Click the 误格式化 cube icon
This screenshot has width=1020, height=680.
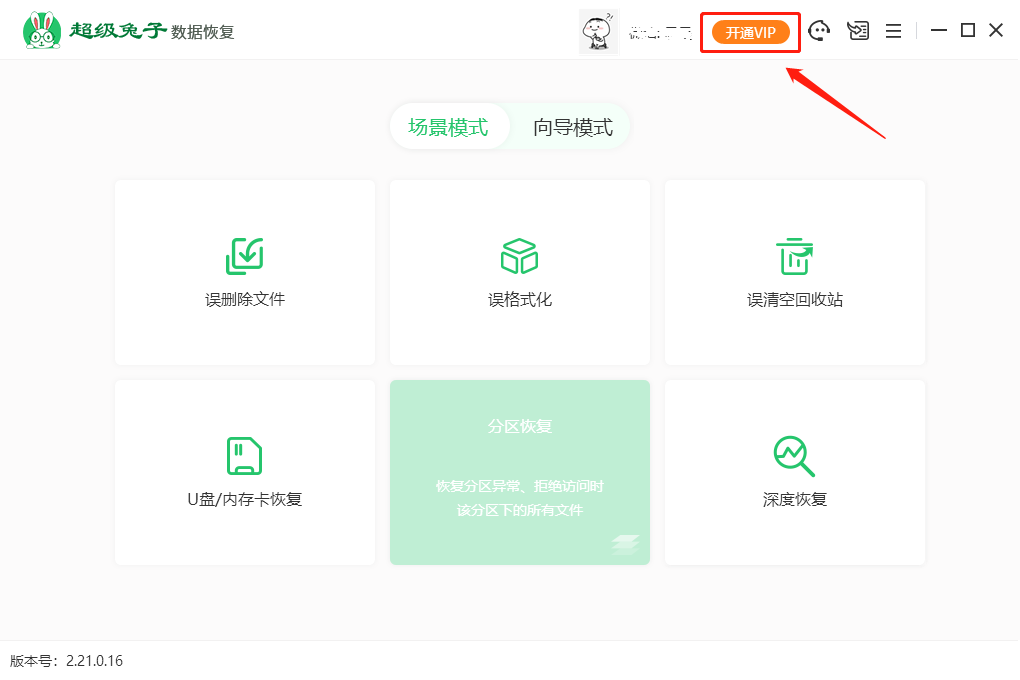pyautogui.click(x=519, y=256)
